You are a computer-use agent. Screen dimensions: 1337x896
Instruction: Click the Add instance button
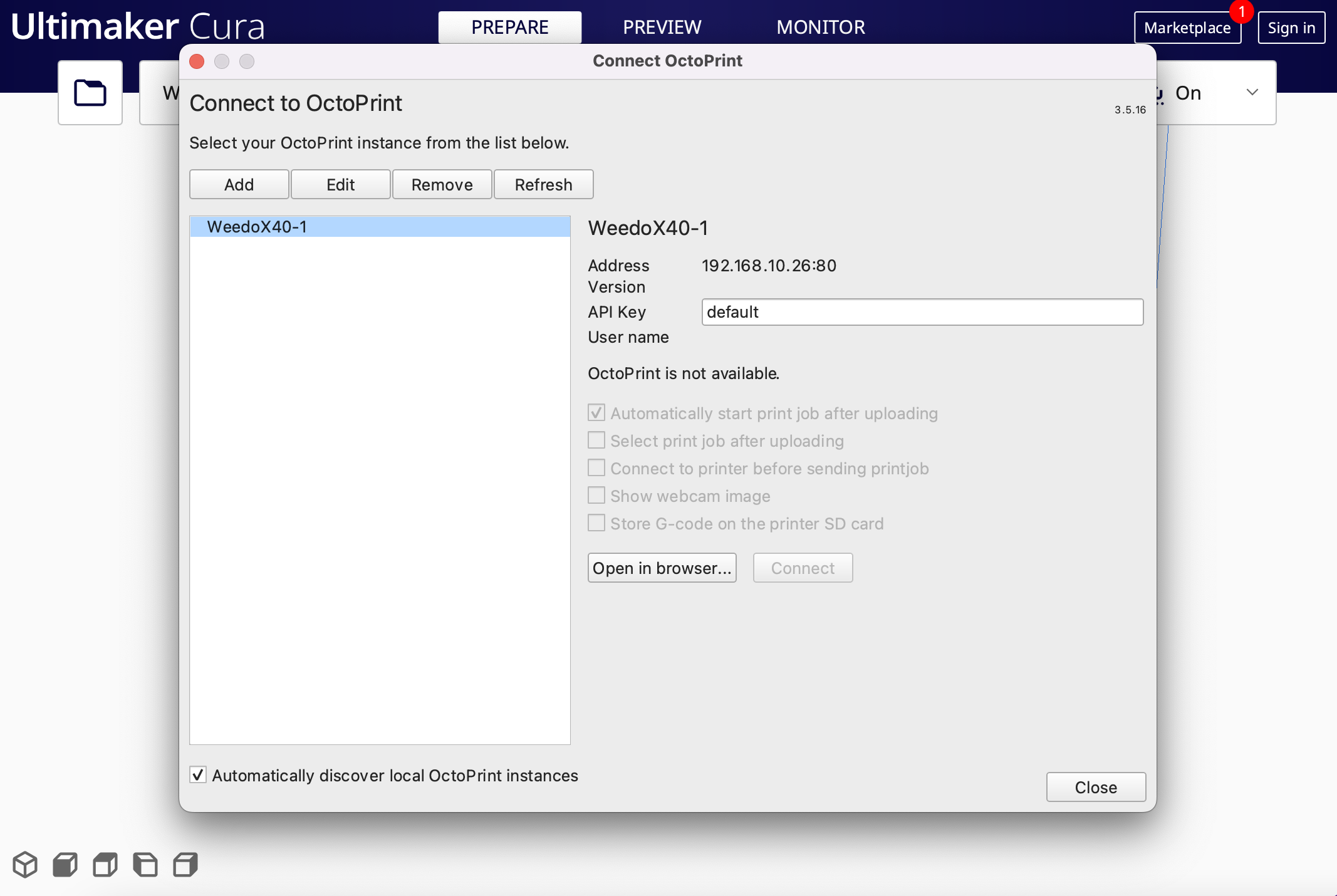pos(239,184)
